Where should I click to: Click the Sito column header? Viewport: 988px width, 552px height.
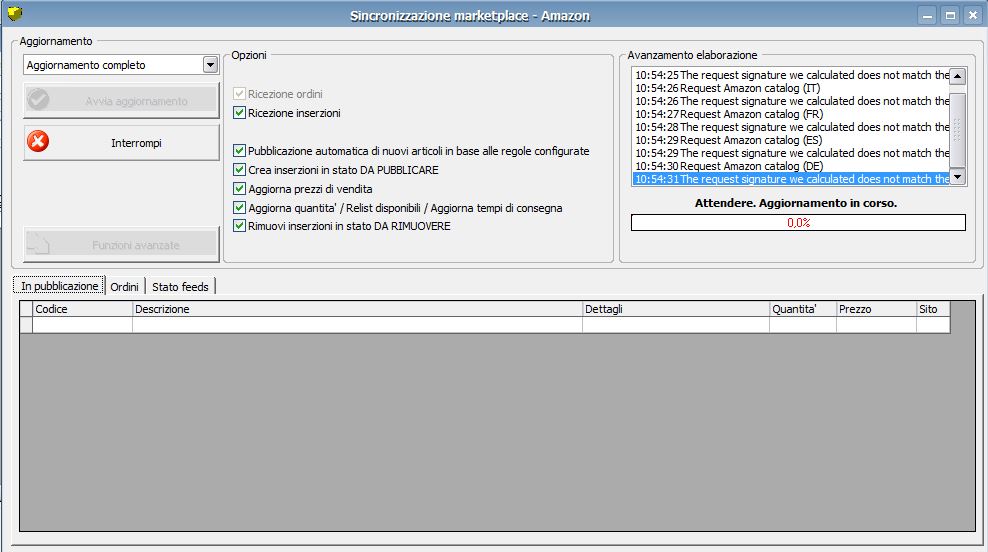point(933,309)
